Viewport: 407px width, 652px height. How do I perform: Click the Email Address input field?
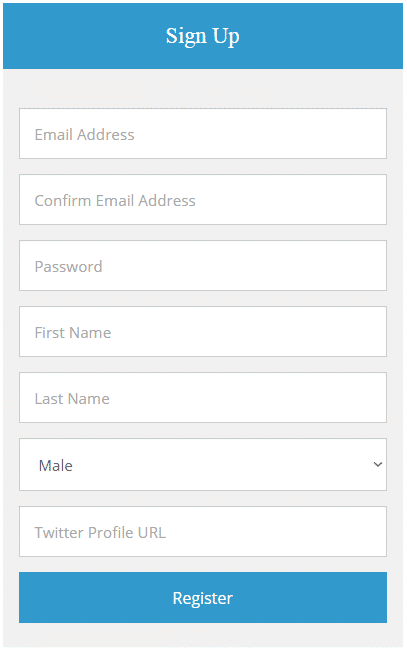(203, 133)
